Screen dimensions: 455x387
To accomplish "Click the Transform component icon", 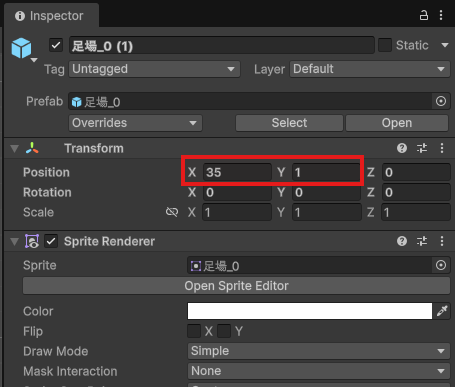I will (32, 148).
